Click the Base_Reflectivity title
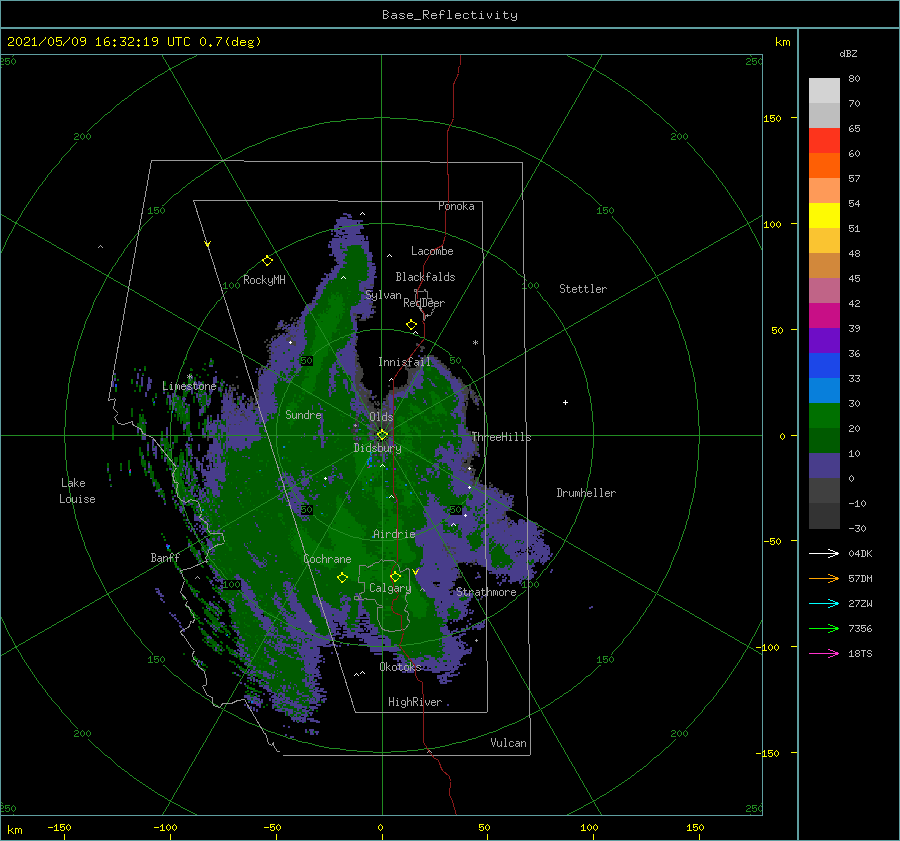900x841 pixels. pos(450,15)
